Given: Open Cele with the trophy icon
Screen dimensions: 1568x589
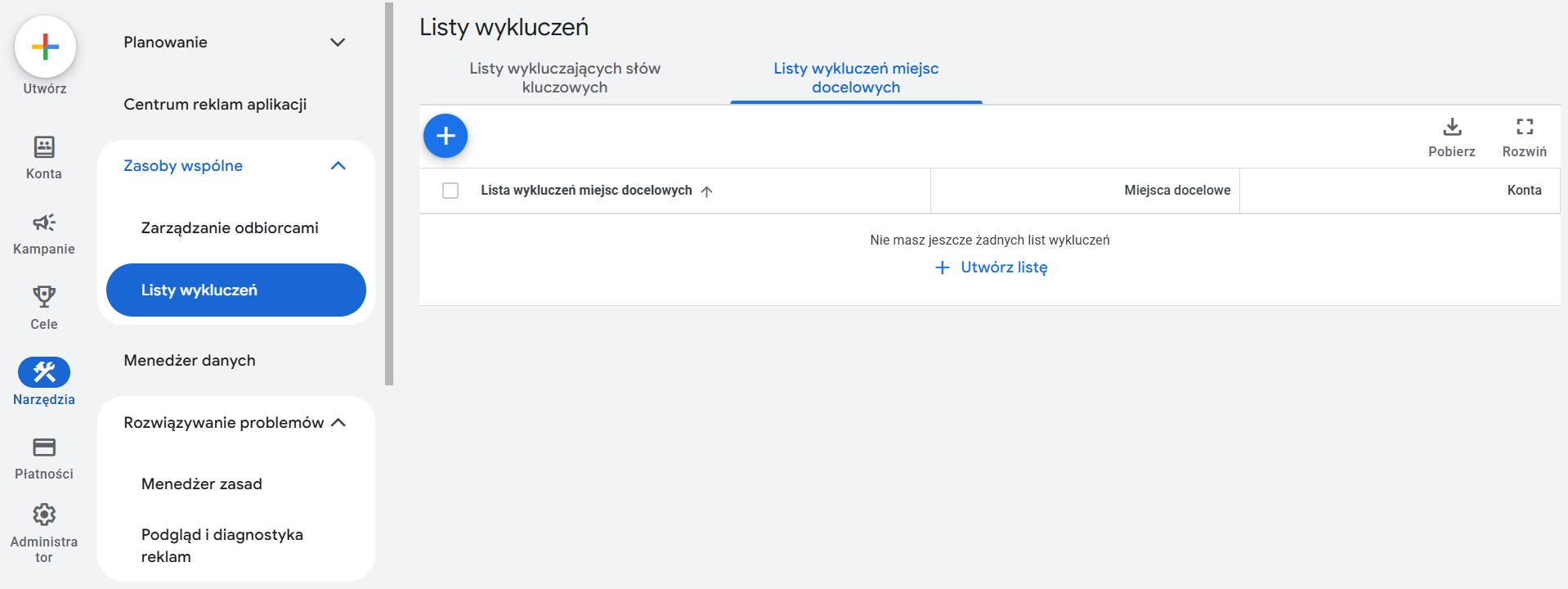Looking at the screenshot, I should click(44, 297).
